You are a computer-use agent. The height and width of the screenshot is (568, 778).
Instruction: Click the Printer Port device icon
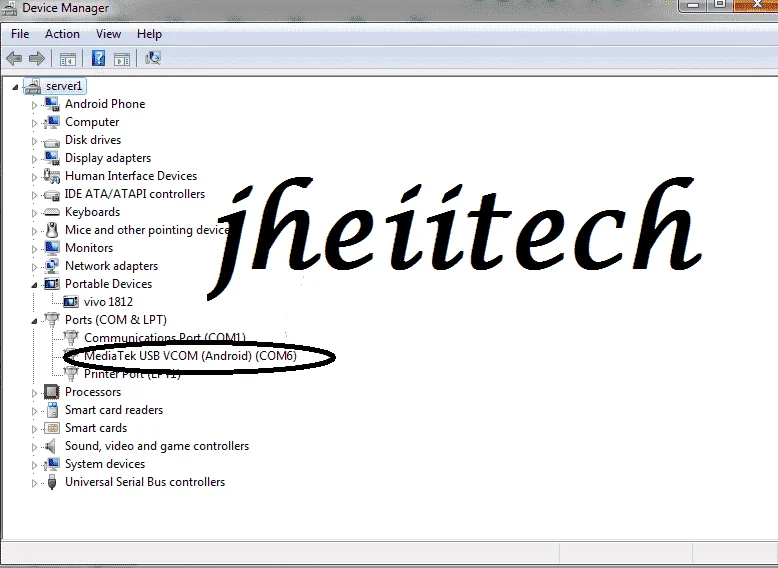(x=71, y=374)
